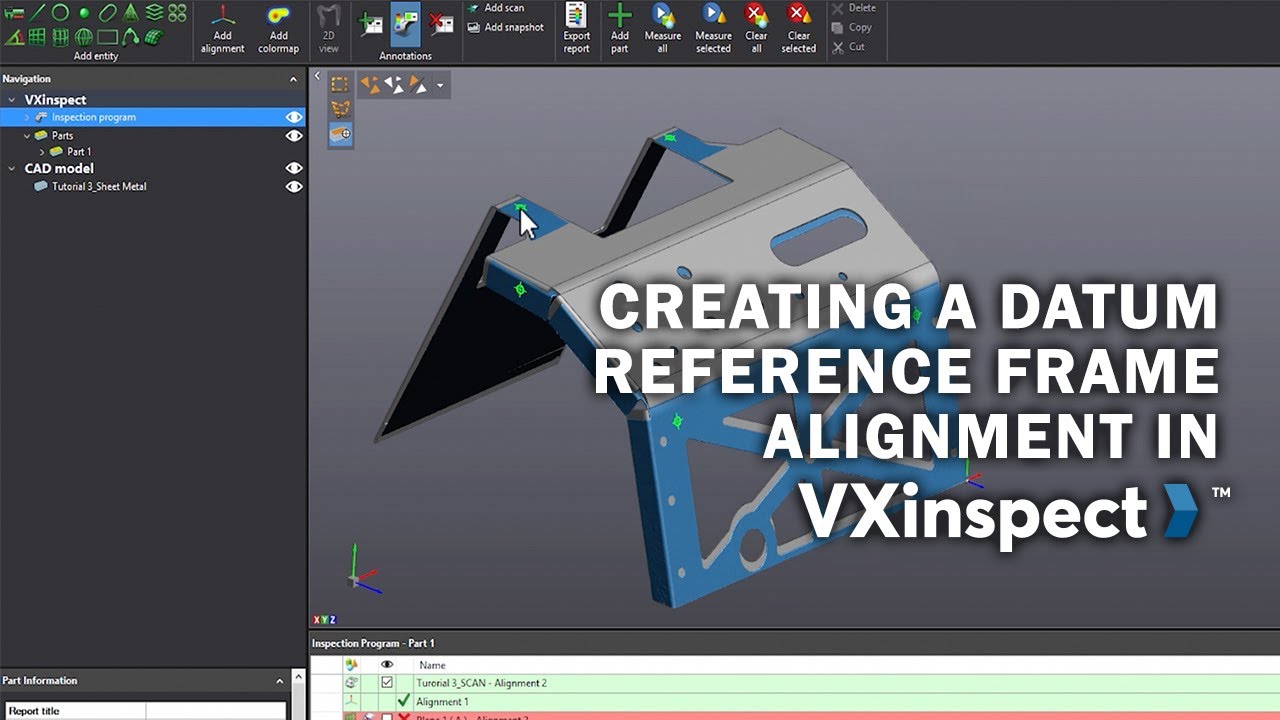Click Clear all
Screen dimensions: 1280x720
[x=756, y=29]
